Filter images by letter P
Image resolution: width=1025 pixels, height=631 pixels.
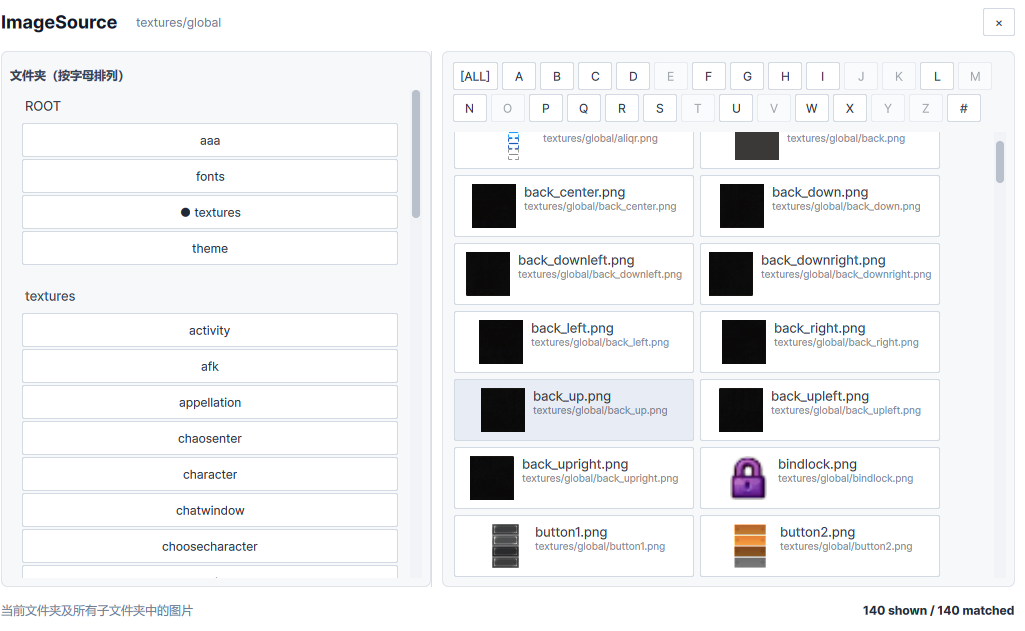coord(546,109)
